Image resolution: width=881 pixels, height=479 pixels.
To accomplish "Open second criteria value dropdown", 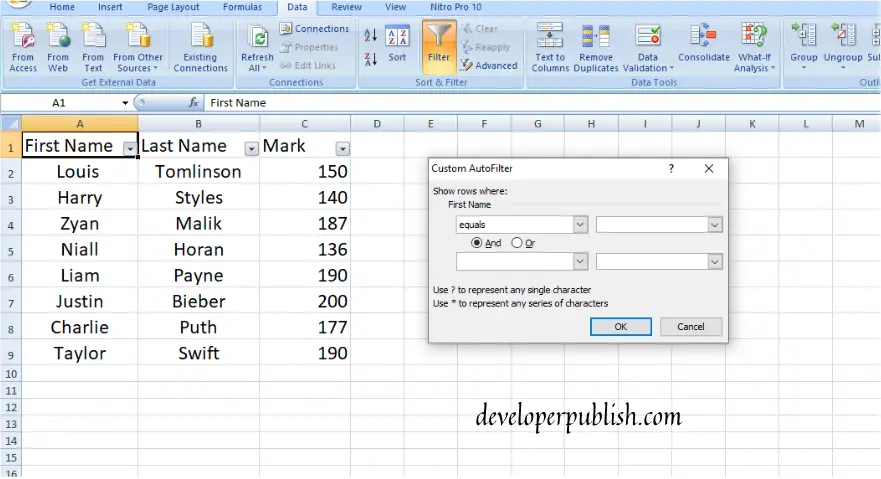I will click(x=715, y=262).
